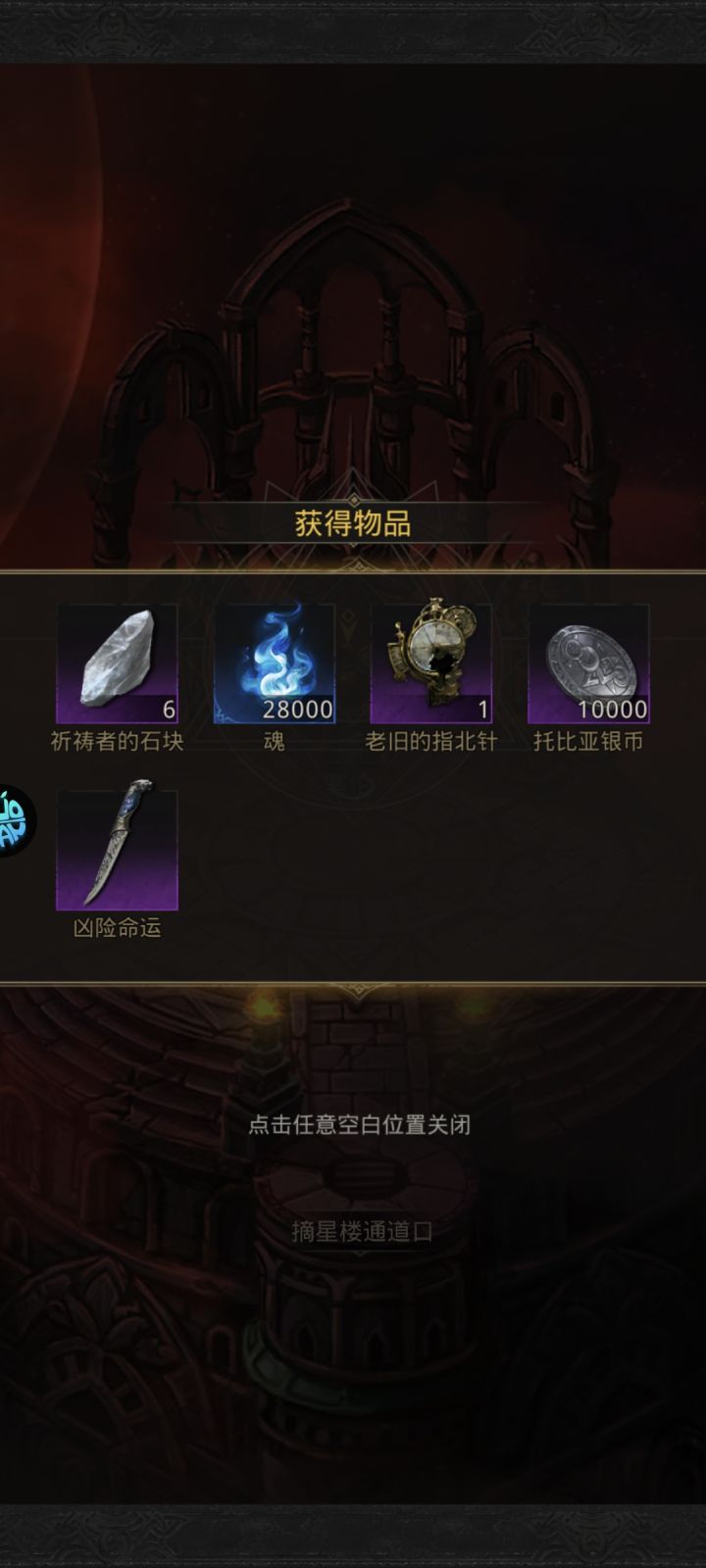The width and height of the screenshot is (706, 1568).
Task: Tap the quantity 6 on the stone item
Action: point(169,710)
